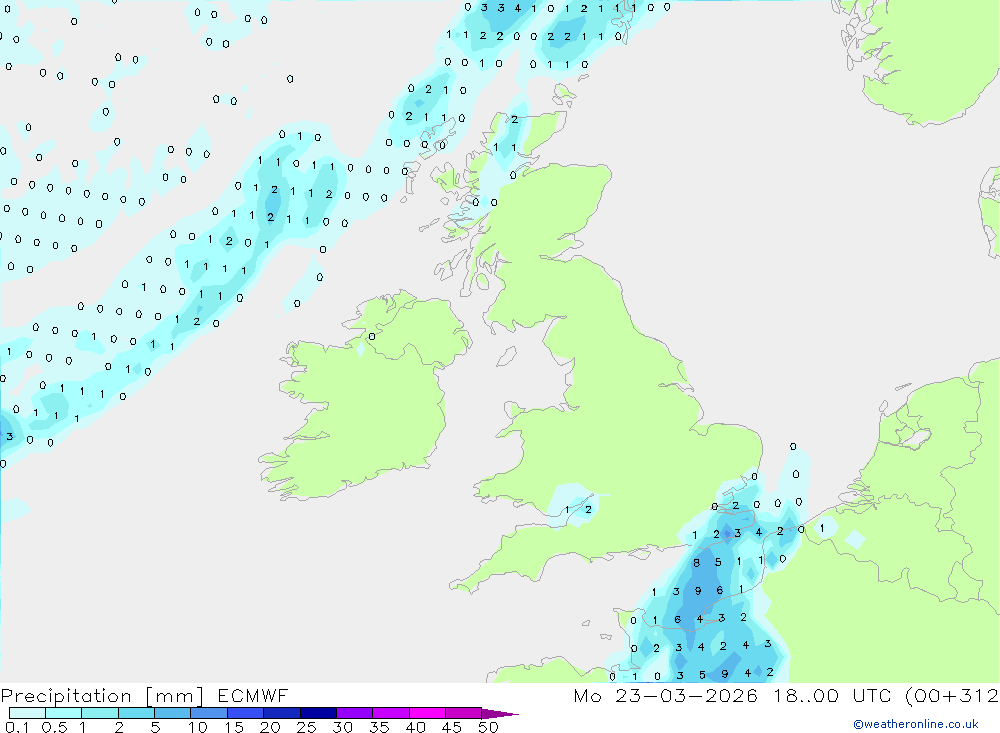Click the 15–20 mm legend color swatch

click(245, 713)
